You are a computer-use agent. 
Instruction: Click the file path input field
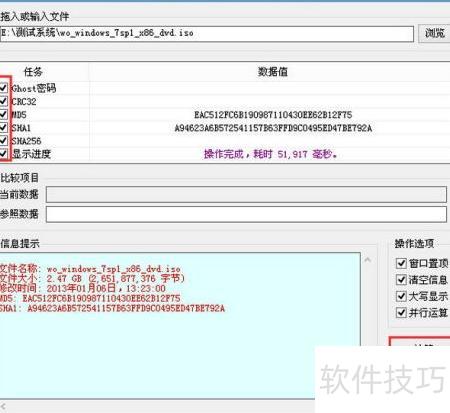(207, 34)
